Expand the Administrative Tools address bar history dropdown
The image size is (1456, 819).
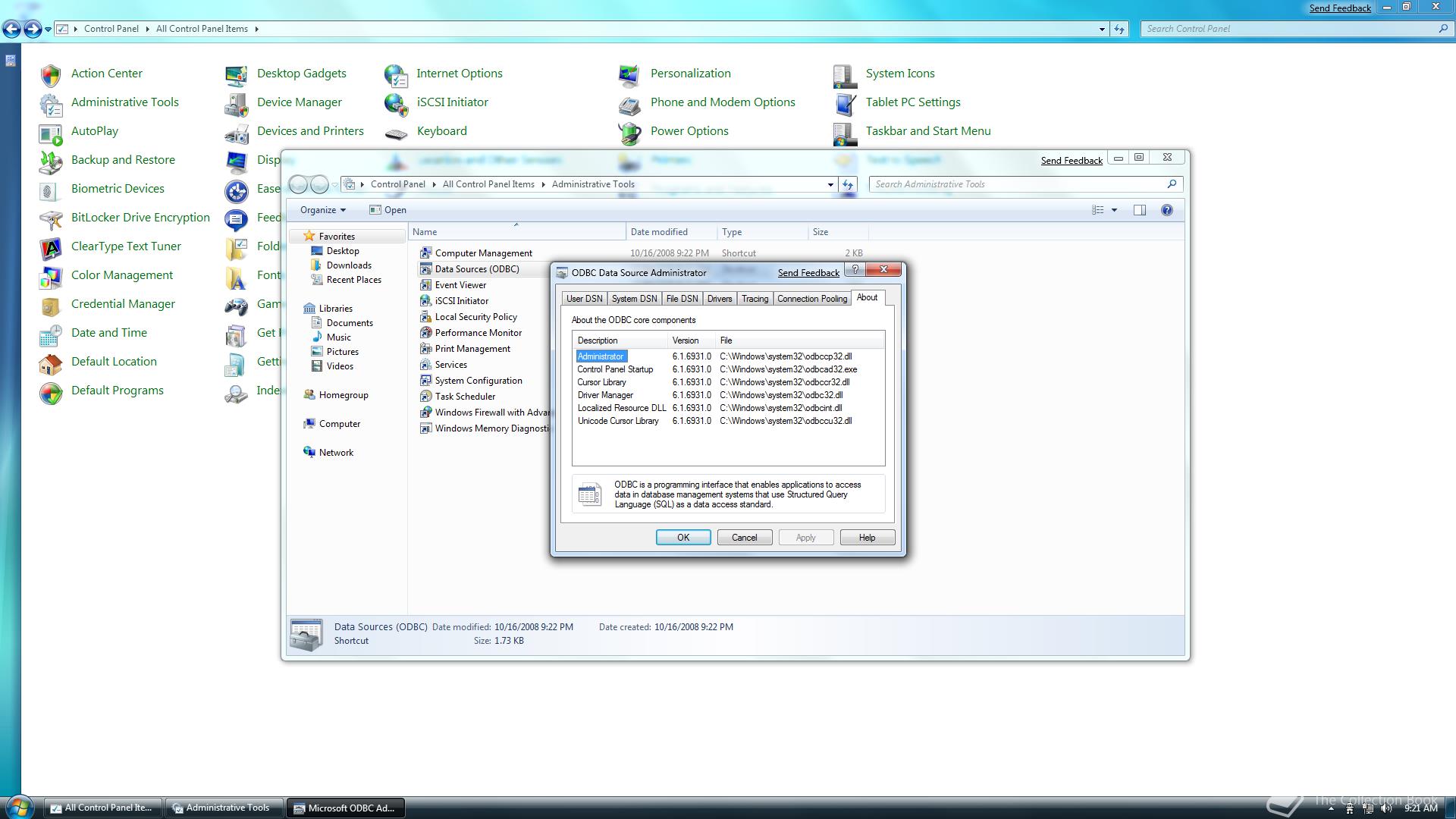tap(830, 184)
